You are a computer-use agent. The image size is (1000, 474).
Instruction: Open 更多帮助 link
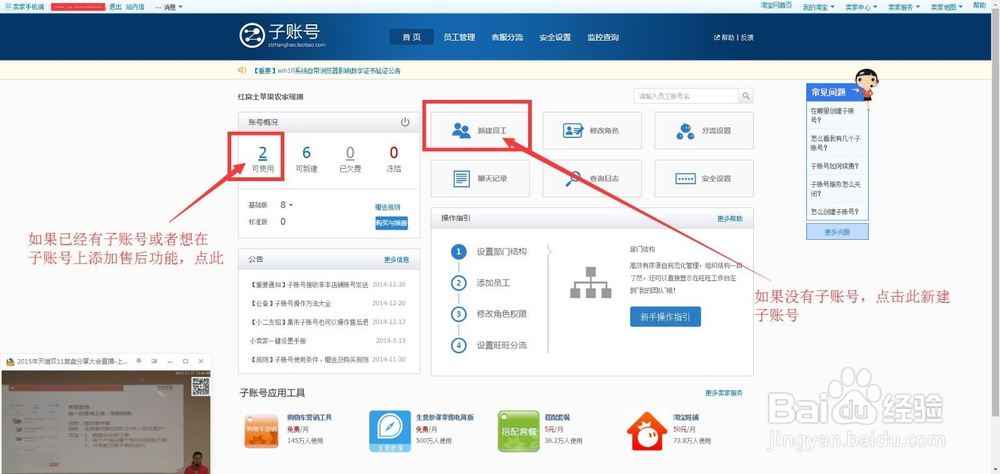tap(730, 218)
